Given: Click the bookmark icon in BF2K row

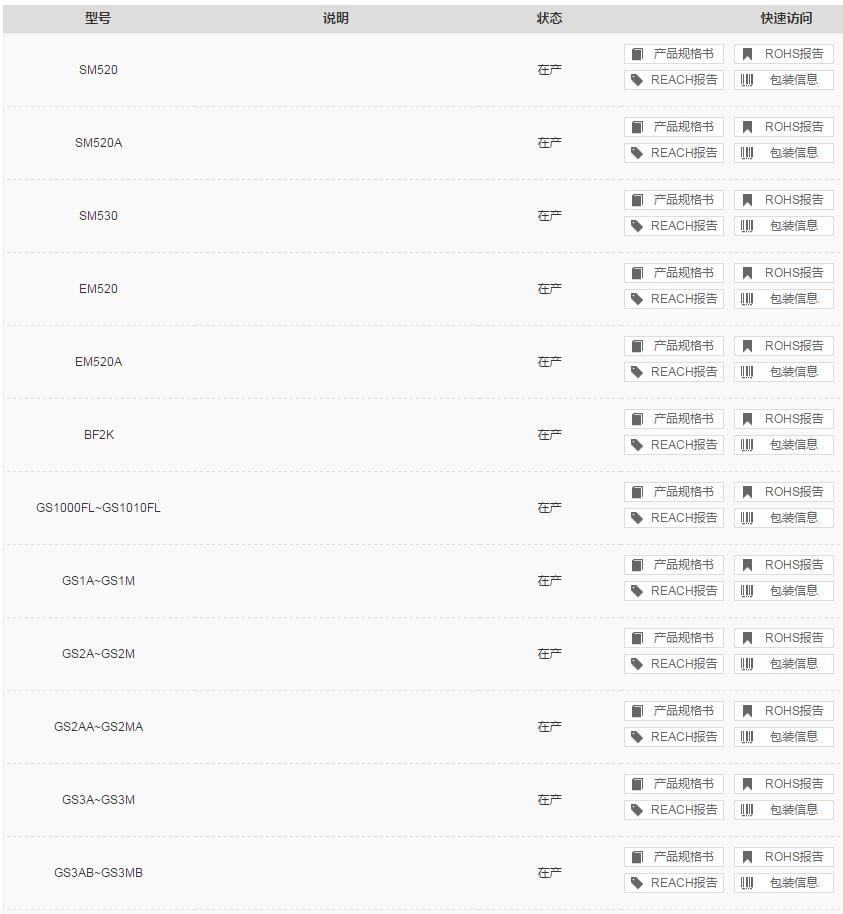Looking at the screenshot, I should [x=747, y=419].
